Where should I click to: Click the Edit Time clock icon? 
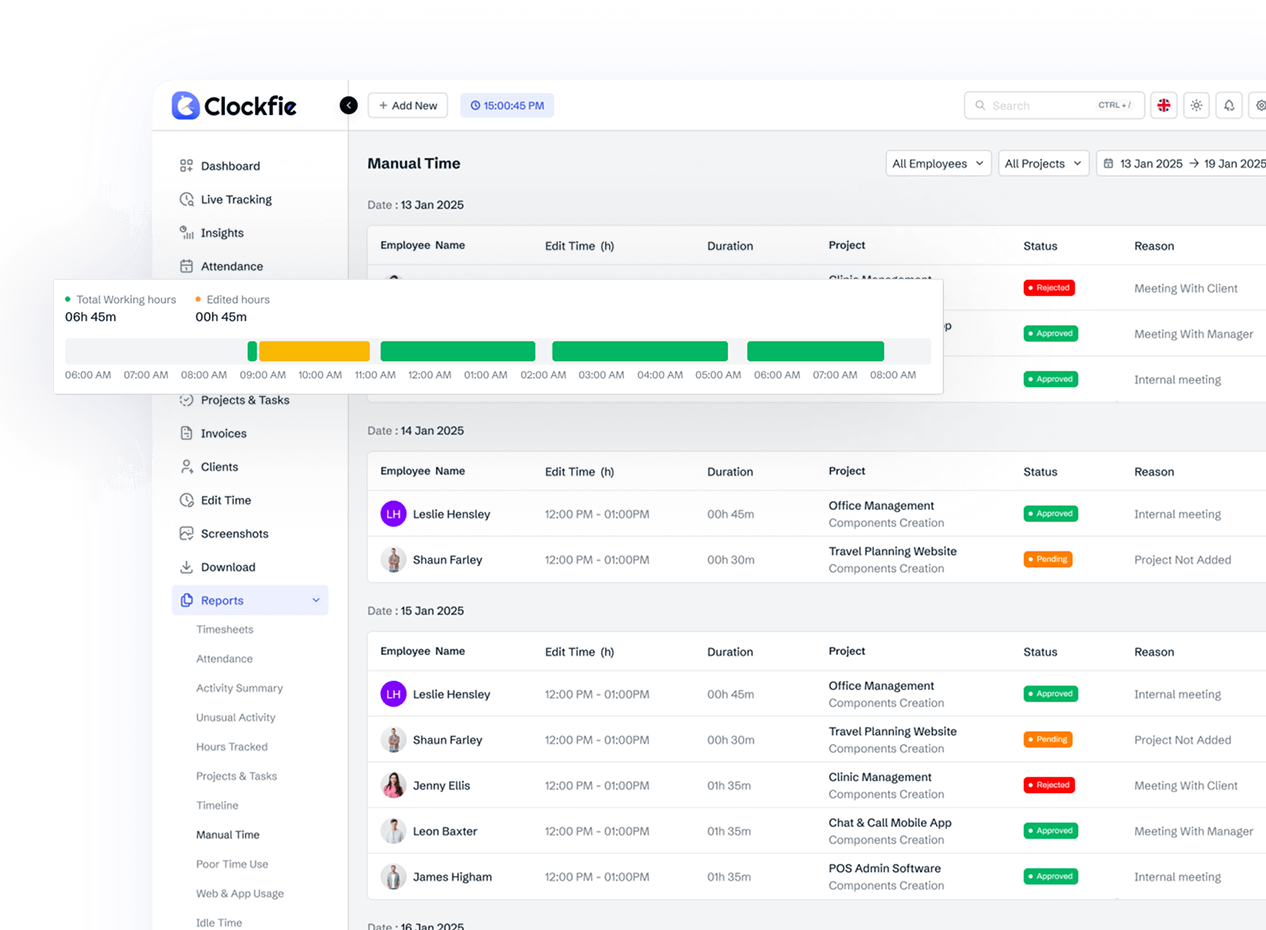tap(186, 500)
